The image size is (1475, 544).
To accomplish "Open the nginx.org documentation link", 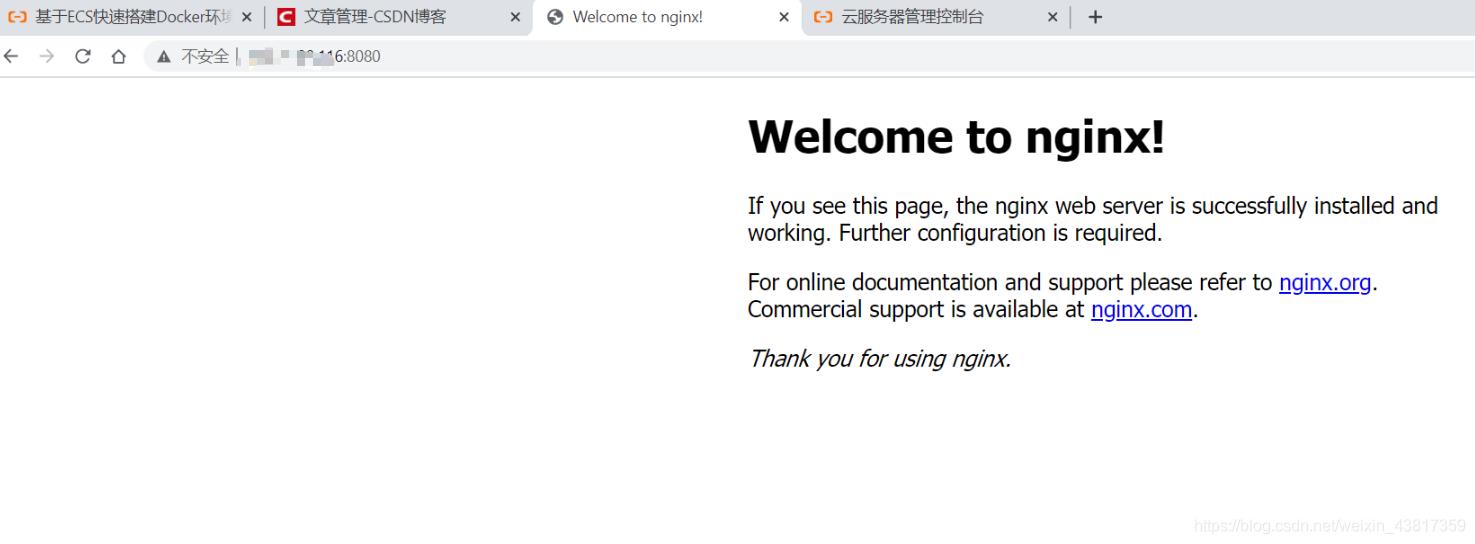I will click(1325, 283).
